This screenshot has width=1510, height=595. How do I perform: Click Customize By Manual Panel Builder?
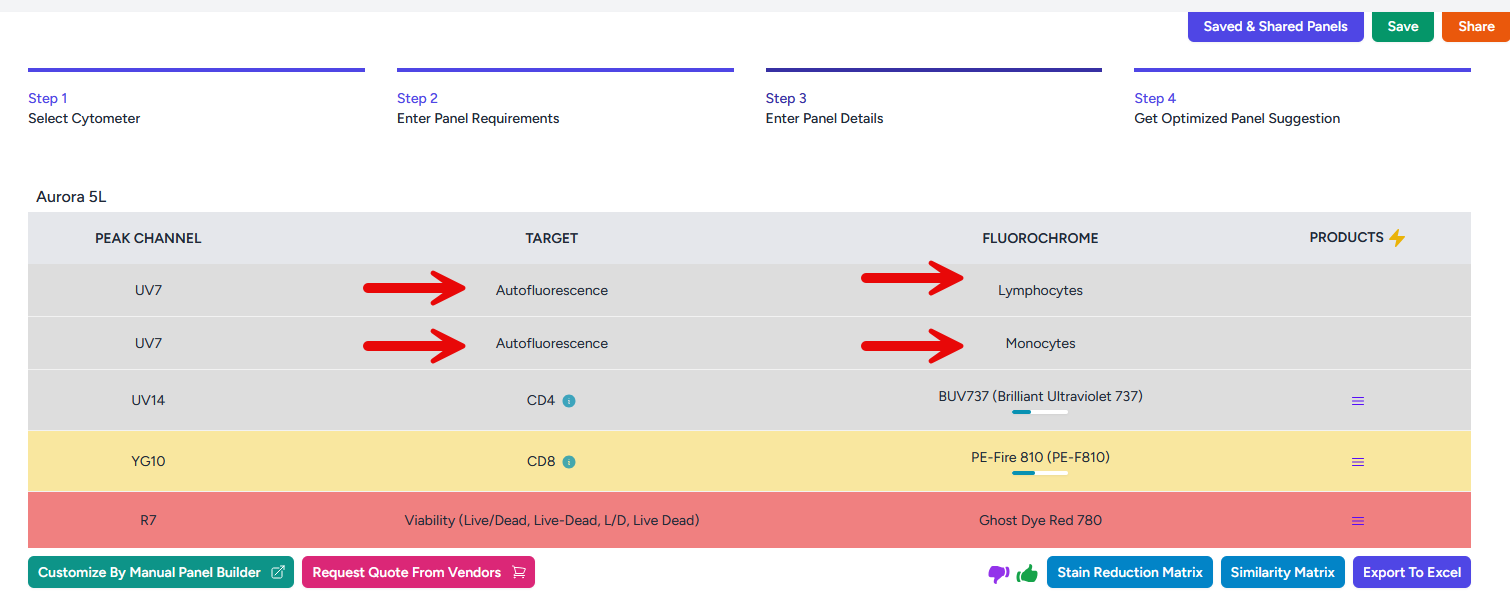[161, 573]
